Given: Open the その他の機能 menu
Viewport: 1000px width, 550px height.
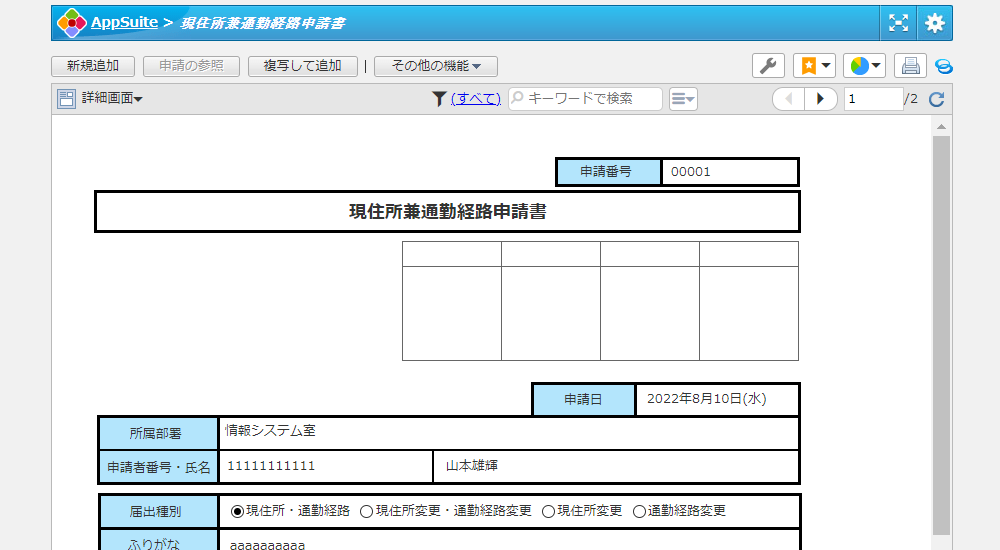Looking at the screenshot, I should click(436, 66).
